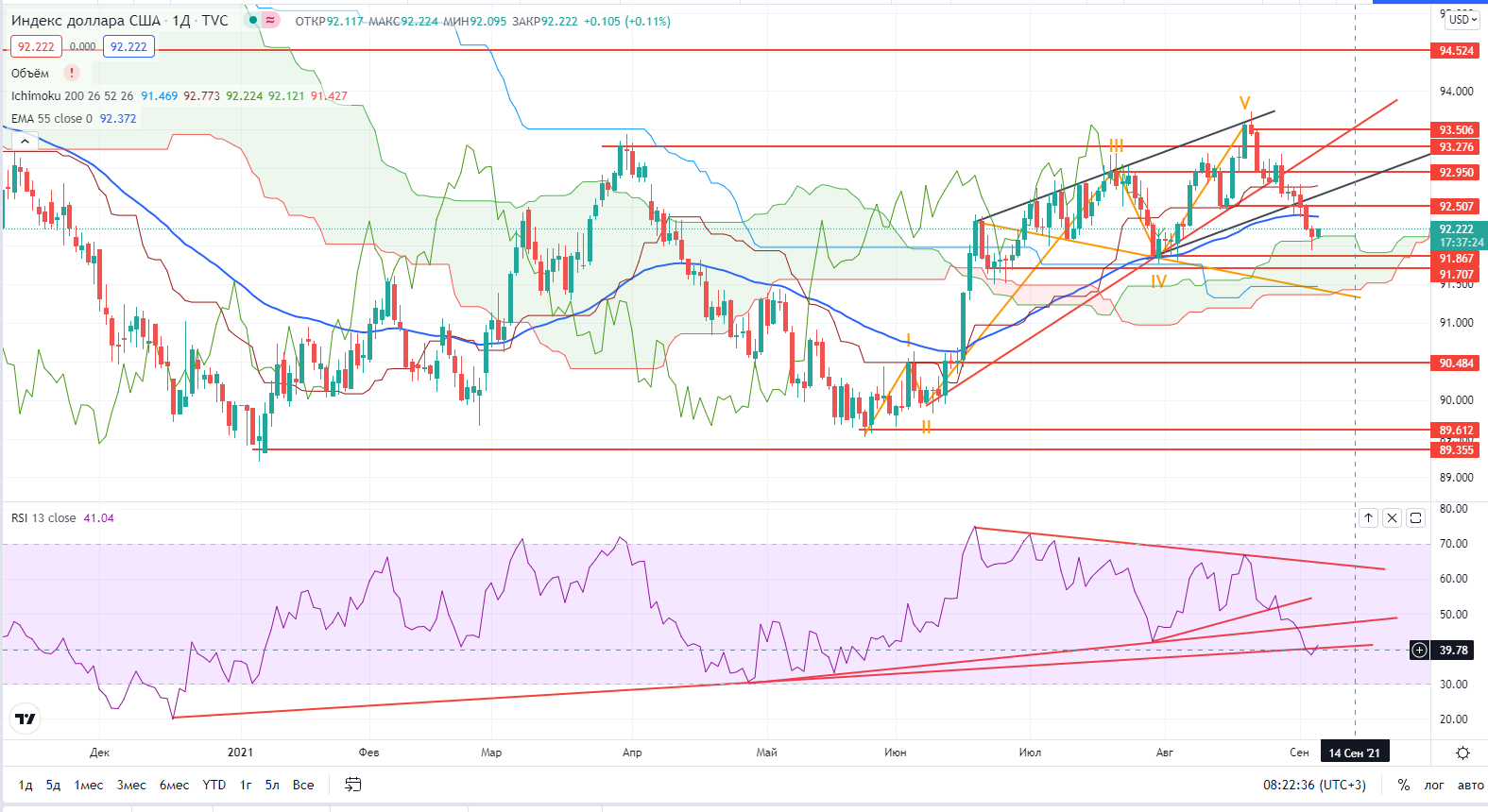
Task: Click the 94.524 red price level label
Action: pos(1456,51)
